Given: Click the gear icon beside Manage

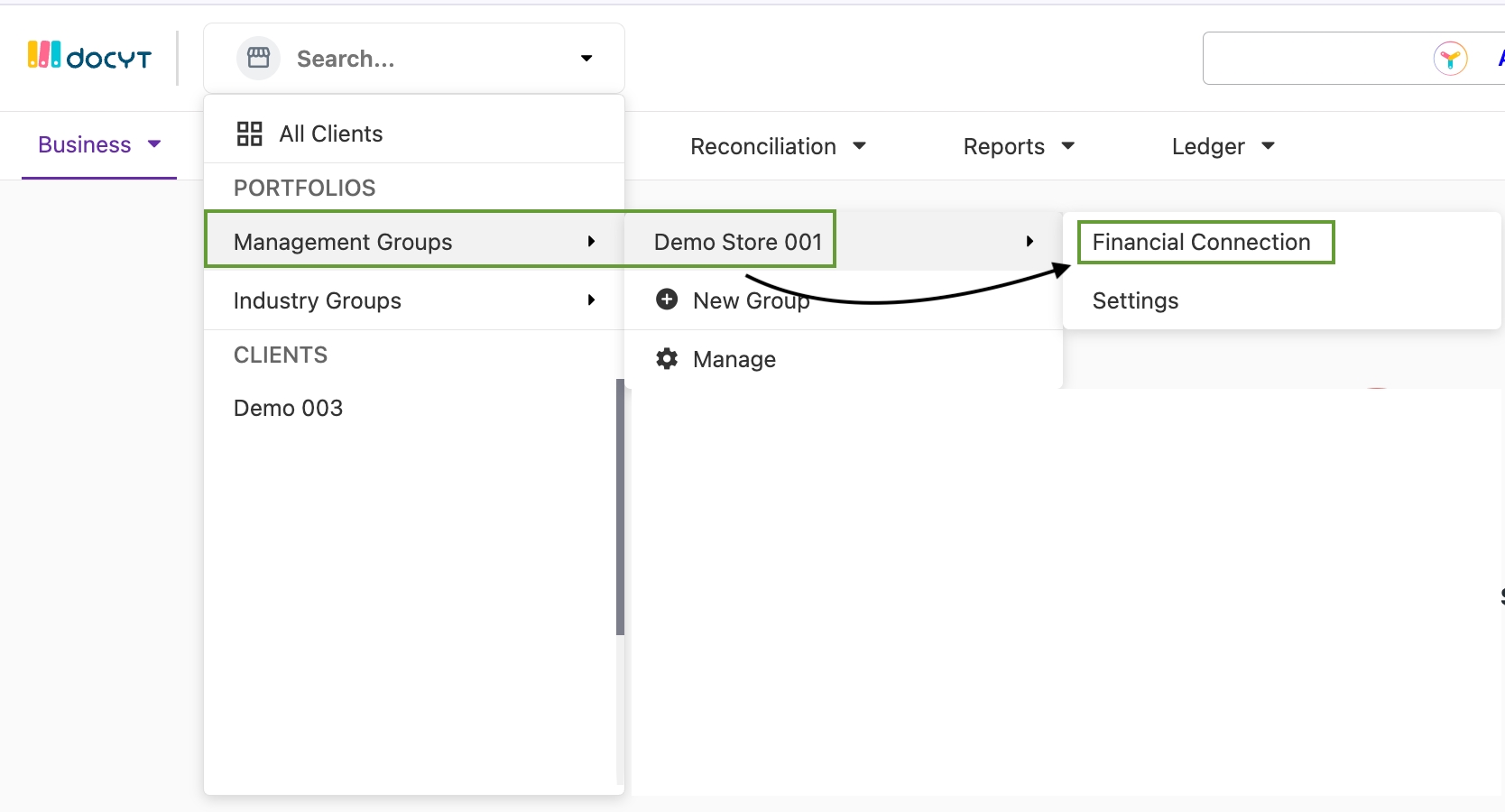Looking at the screenshot, I should pos(667,359).
